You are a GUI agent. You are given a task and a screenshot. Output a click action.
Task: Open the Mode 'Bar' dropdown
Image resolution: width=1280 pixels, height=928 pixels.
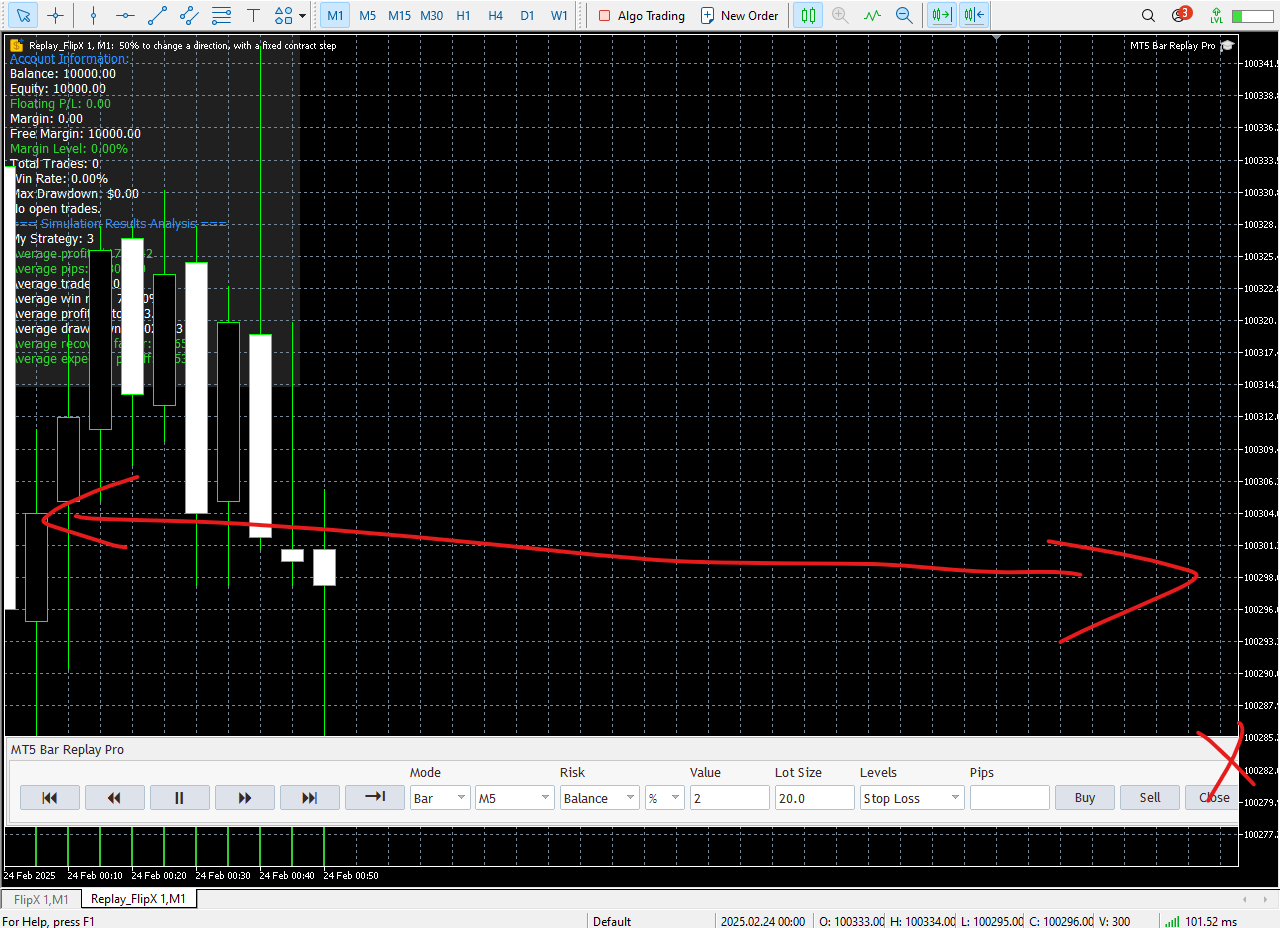pos(440,797)
